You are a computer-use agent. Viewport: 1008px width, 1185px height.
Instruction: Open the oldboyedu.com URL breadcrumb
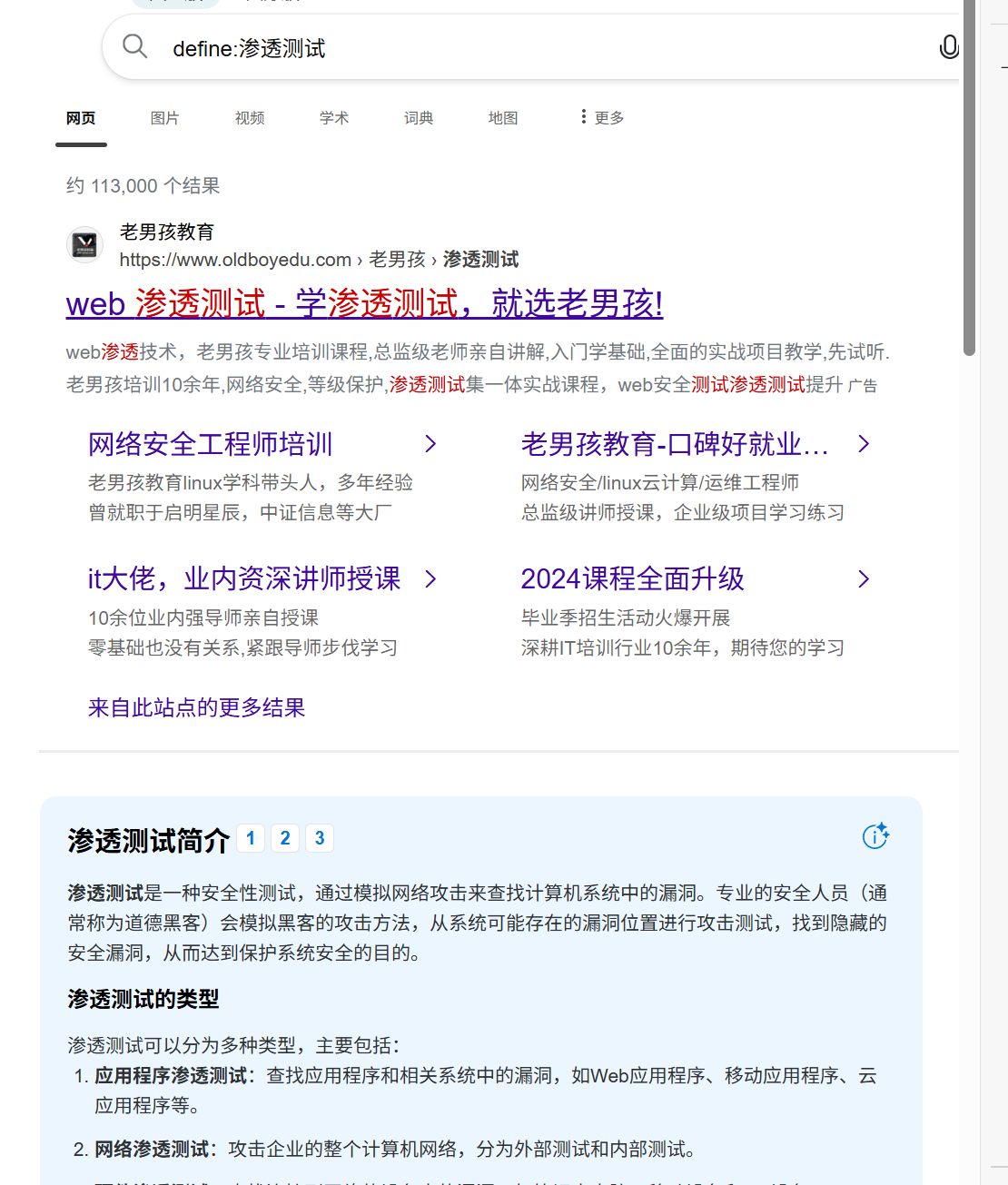[x=319, y=260]
